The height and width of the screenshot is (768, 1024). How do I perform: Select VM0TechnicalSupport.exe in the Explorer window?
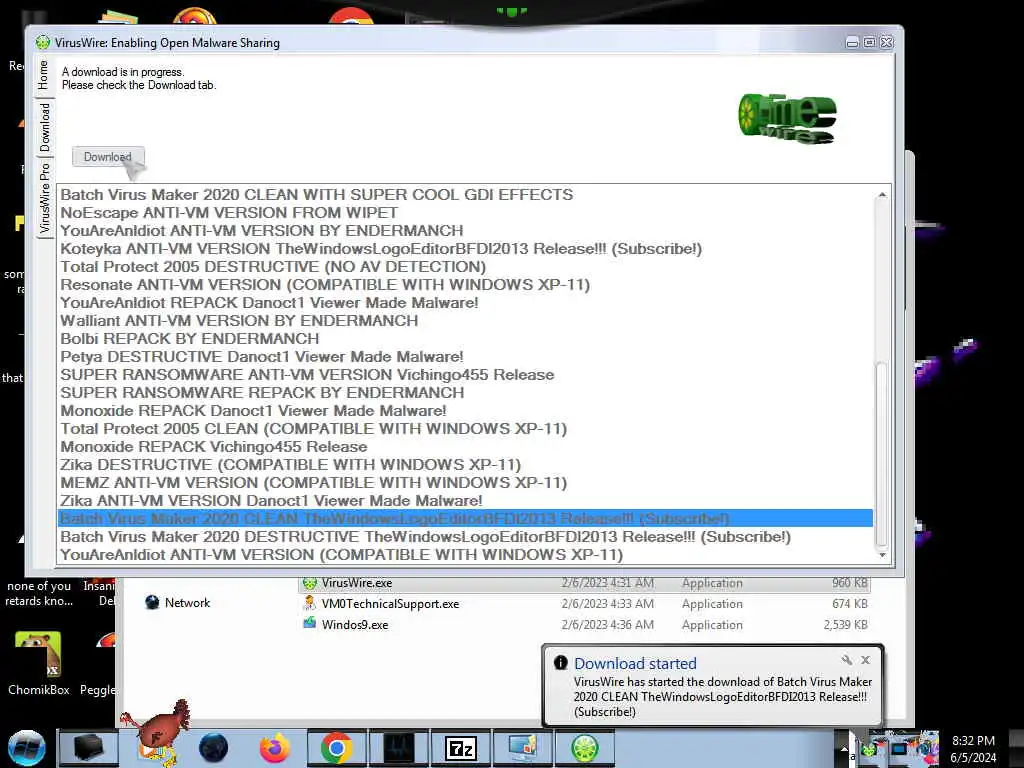point(584,603)
